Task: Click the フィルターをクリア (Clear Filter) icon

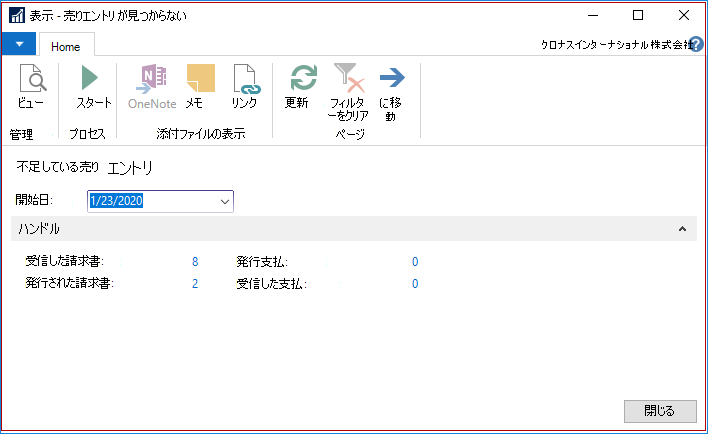Action: tap(349, 78)
